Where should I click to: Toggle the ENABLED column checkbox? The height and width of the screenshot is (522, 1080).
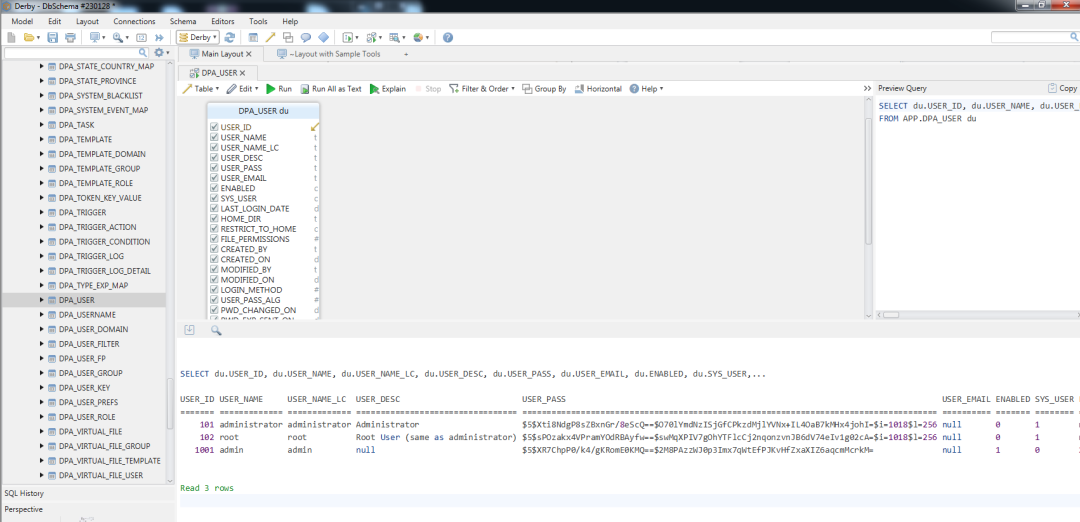(214, 188)
